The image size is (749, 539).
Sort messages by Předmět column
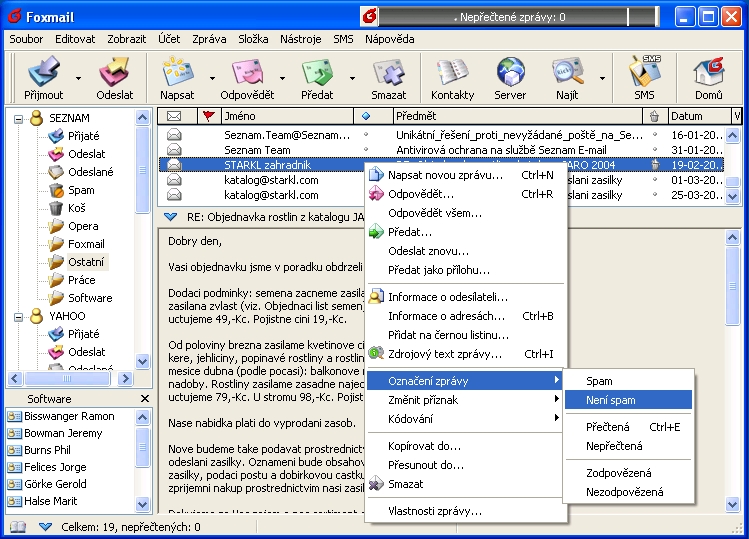point(517,116)
